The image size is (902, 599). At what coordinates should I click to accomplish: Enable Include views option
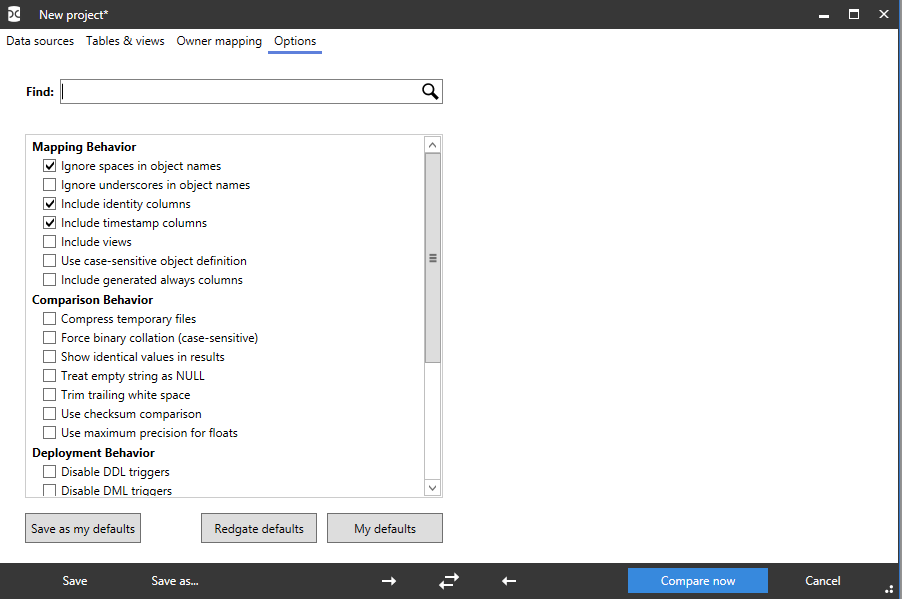(x=49, y=242)
